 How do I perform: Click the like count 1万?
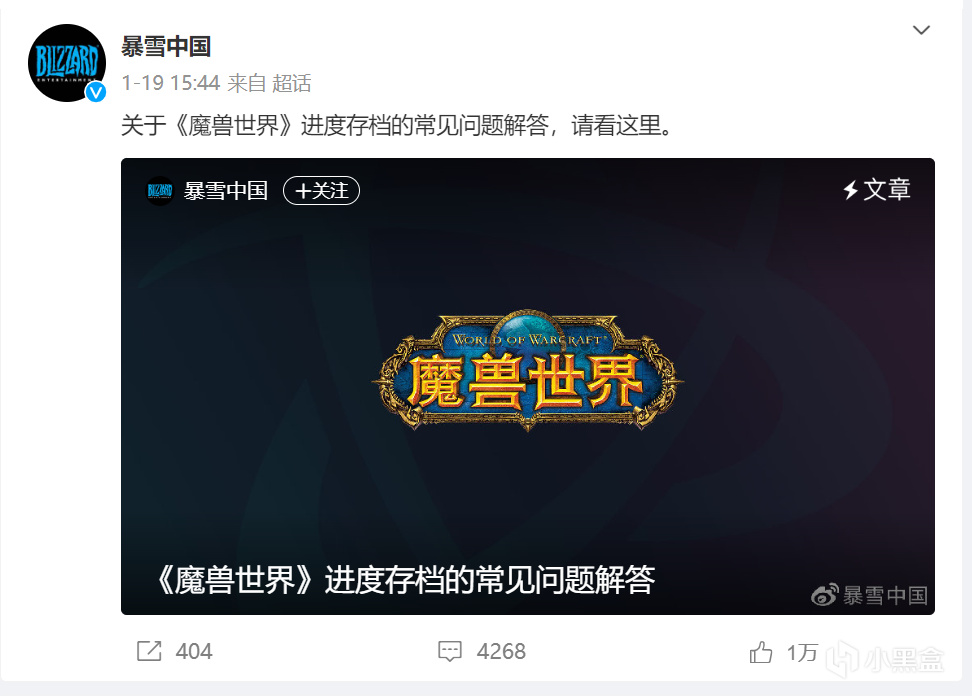pyautogui.click(x=802, y=653)
